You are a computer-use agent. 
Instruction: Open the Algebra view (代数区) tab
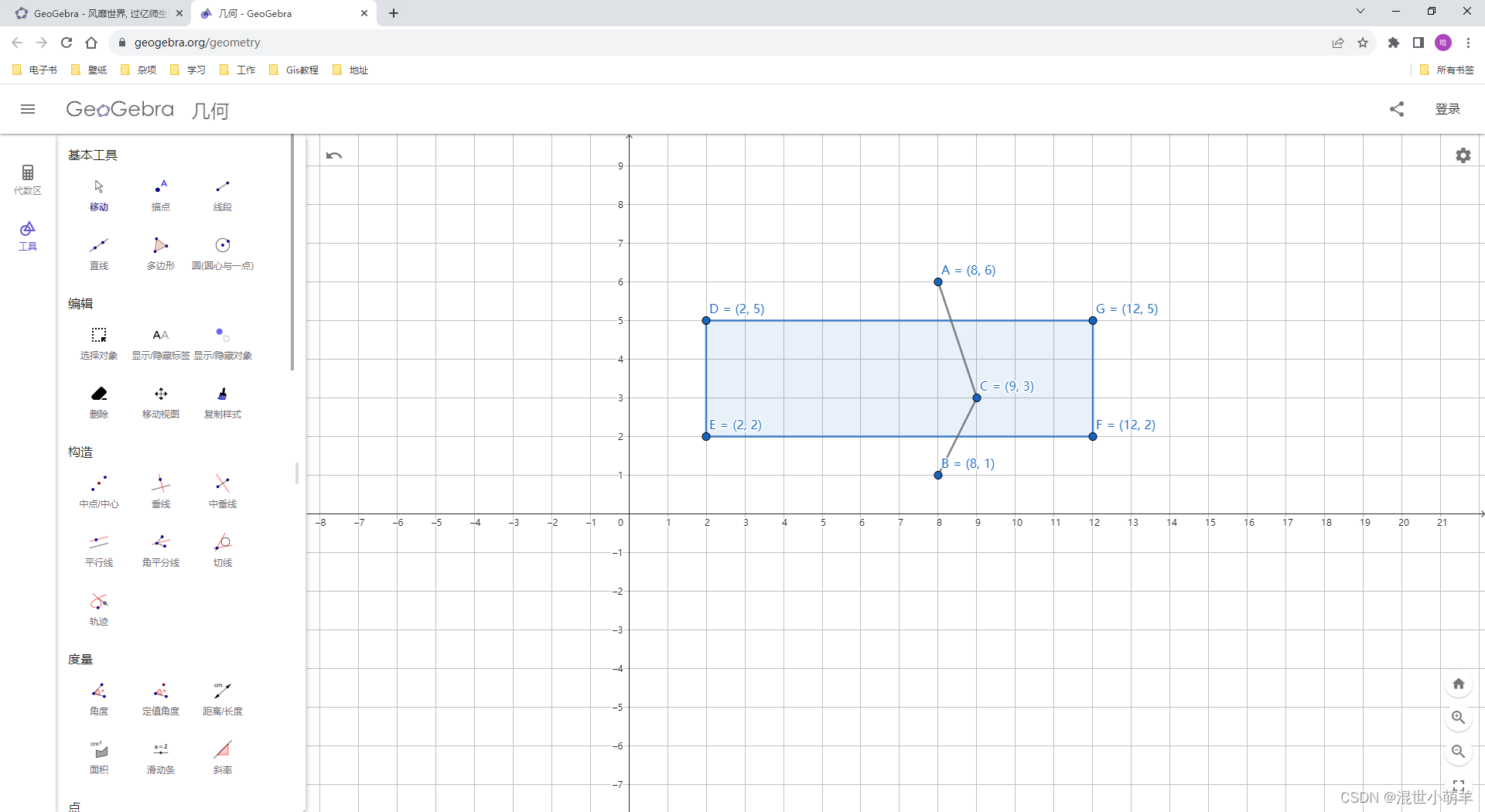point(28,179)
